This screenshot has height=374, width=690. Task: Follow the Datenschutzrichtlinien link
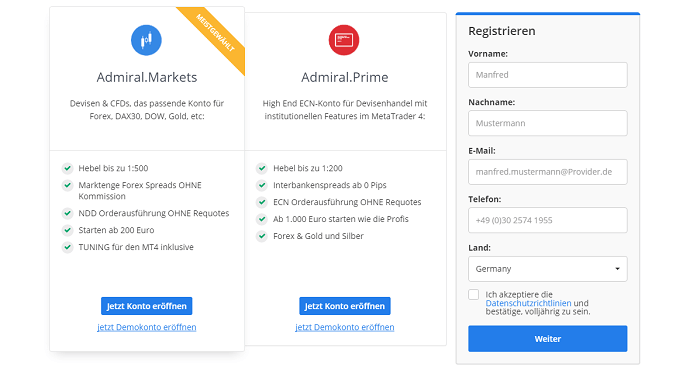(528, 303)
